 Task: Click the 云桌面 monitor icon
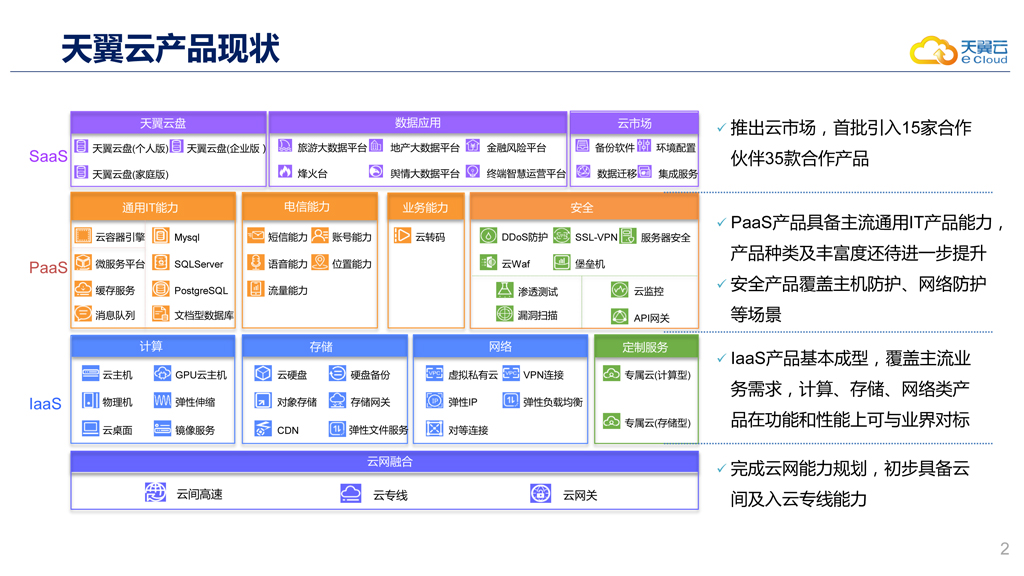[x=90, y=428]
